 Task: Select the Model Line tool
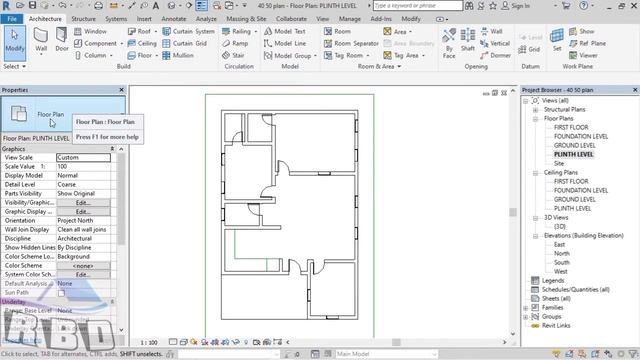(x=285, y=43)
